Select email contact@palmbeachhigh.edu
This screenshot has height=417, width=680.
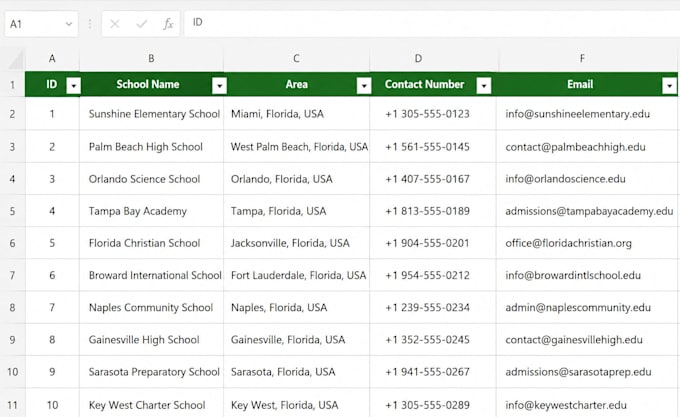pyautogui.click(x=575, y=147)
